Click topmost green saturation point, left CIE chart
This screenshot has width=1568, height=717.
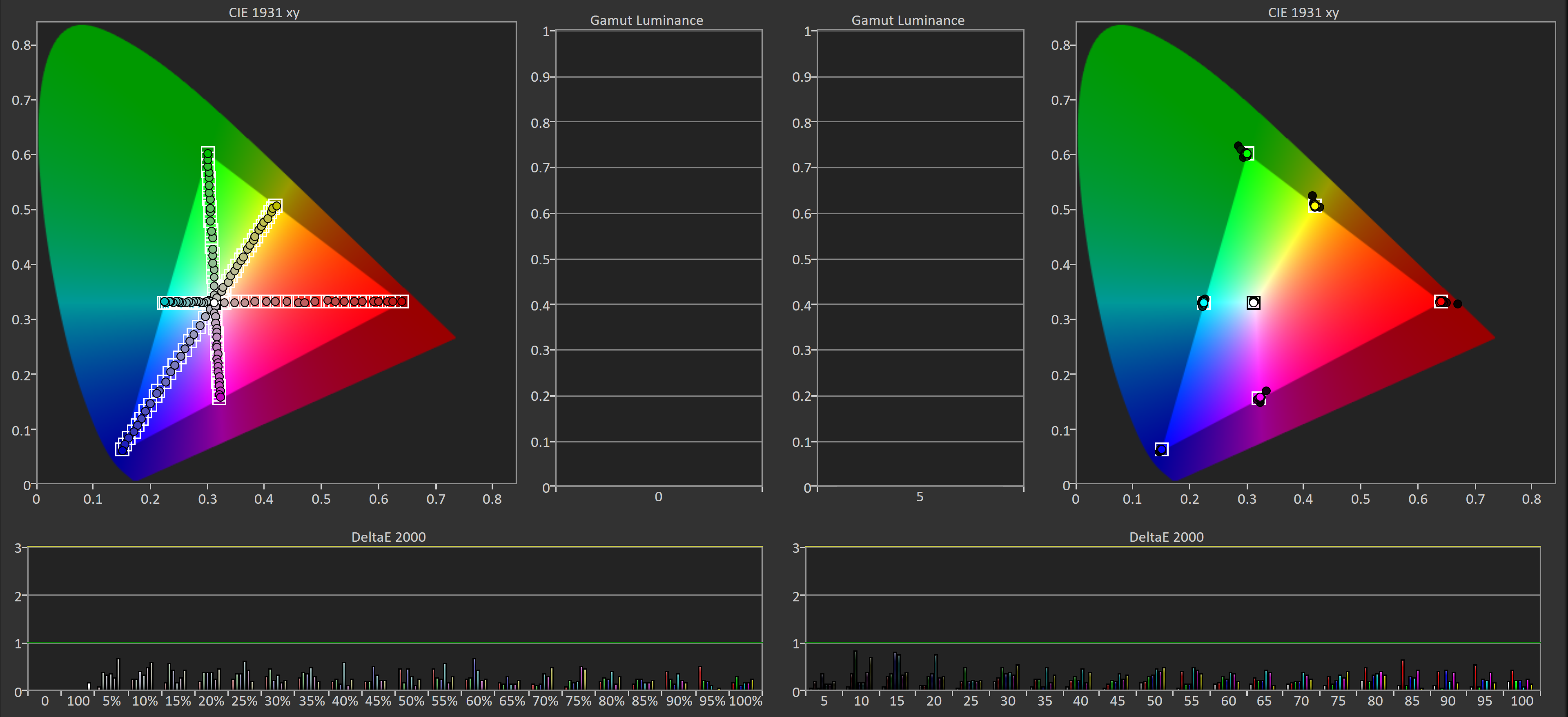click(x=207, y=153)
